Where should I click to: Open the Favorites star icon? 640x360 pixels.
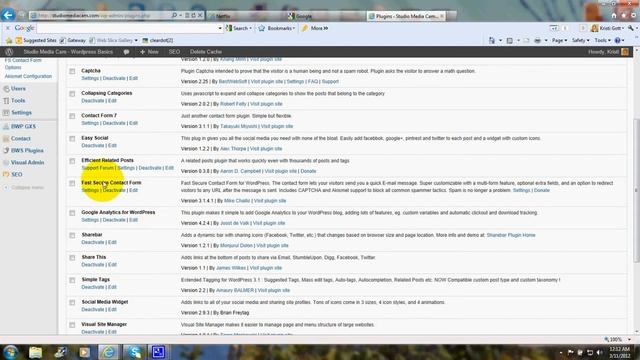(x=624, y=16)
